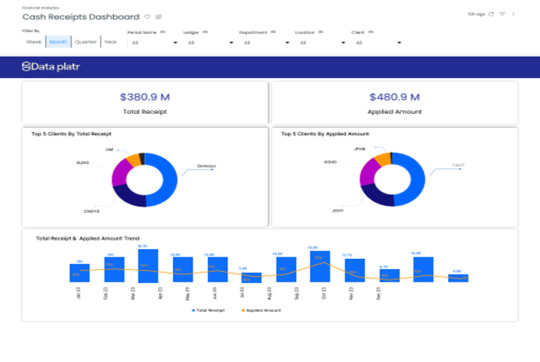540x362 pixels.
Task: Open the three-dot dashboard options menu
Action: click(513, 14)
